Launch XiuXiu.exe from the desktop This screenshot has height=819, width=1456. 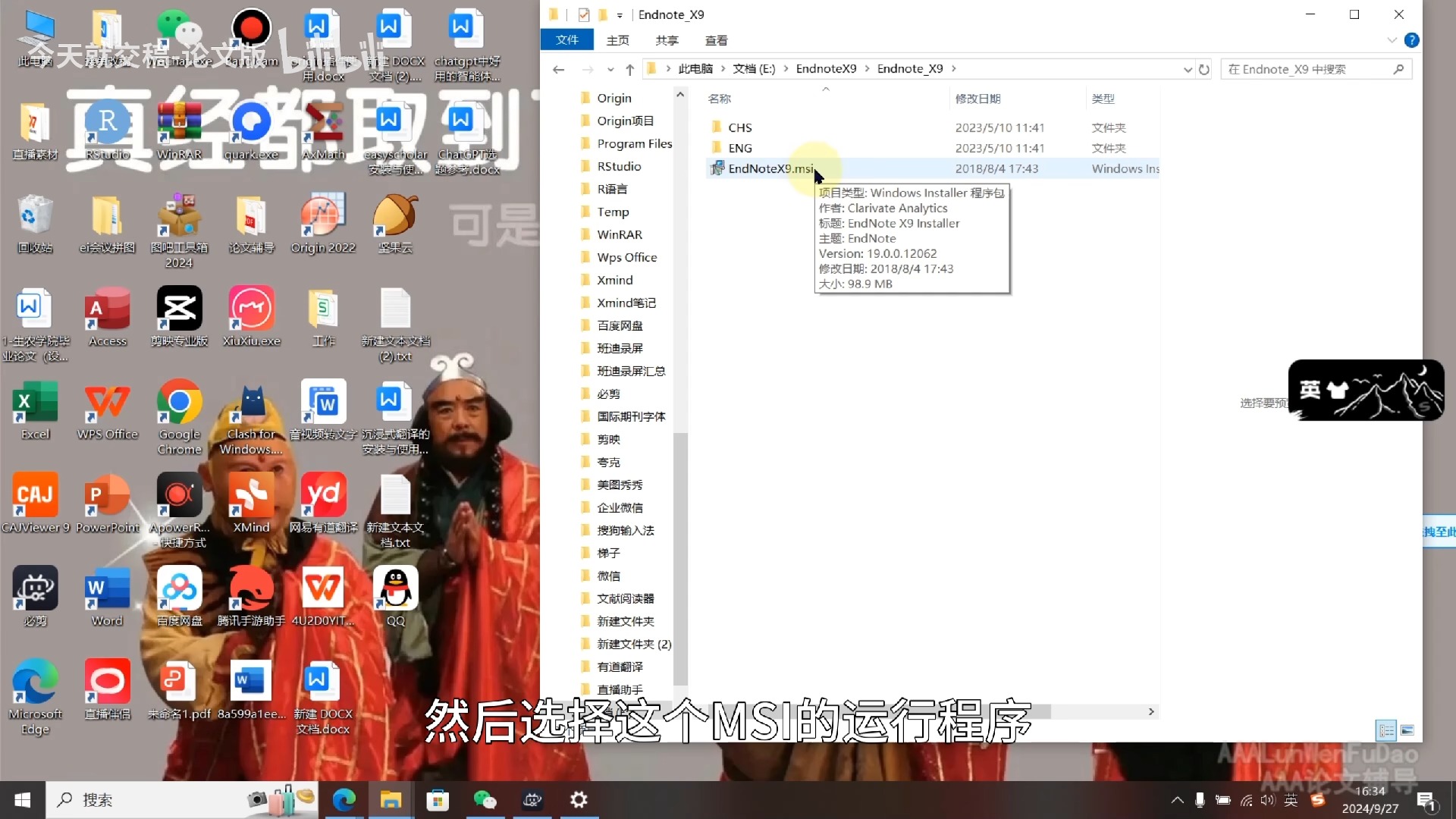click(x=252, y=317)
